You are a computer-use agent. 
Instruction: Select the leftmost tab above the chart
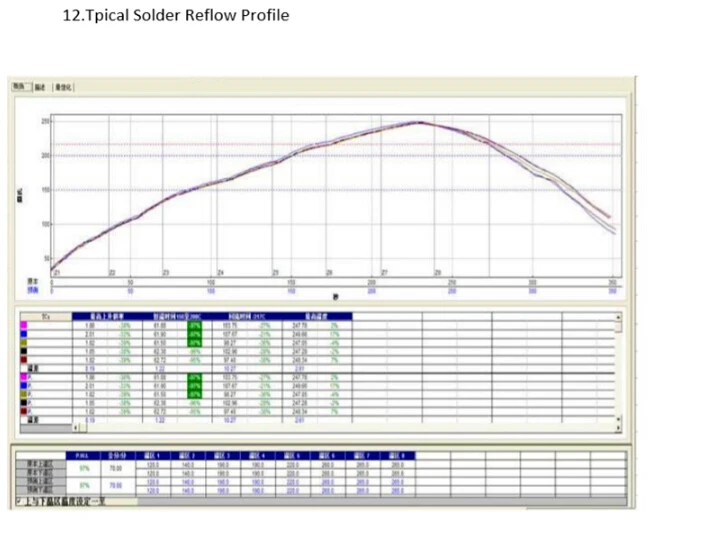(18, 87)
